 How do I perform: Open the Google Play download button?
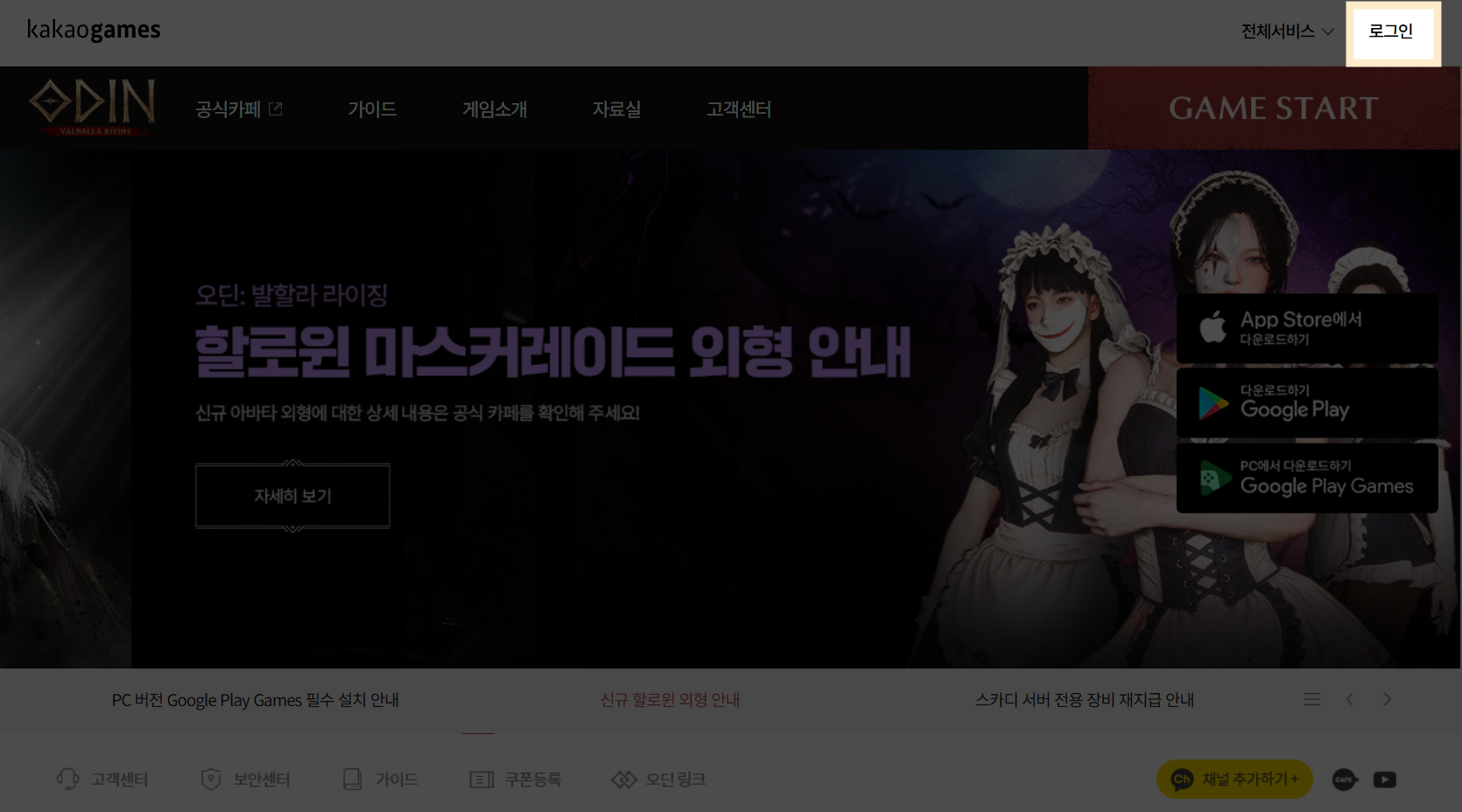pos(1307,402)
